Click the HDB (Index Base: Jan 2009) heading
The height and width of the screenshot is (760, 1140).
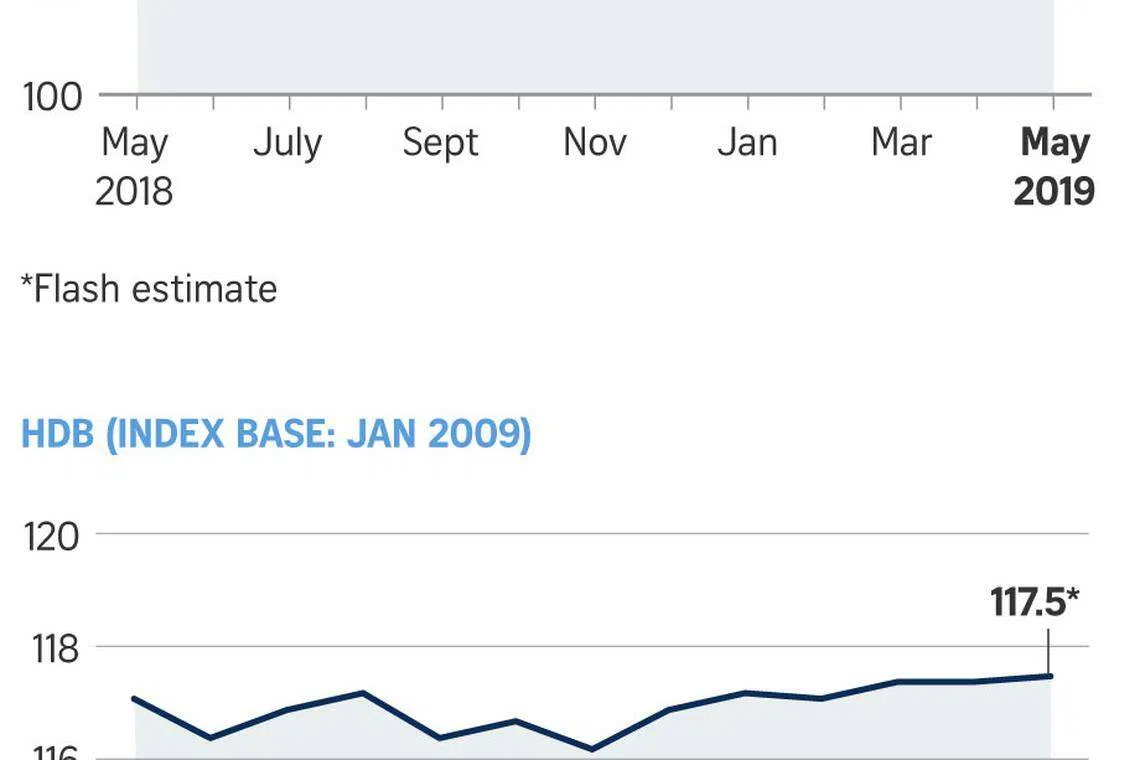[x=276, y=436]
